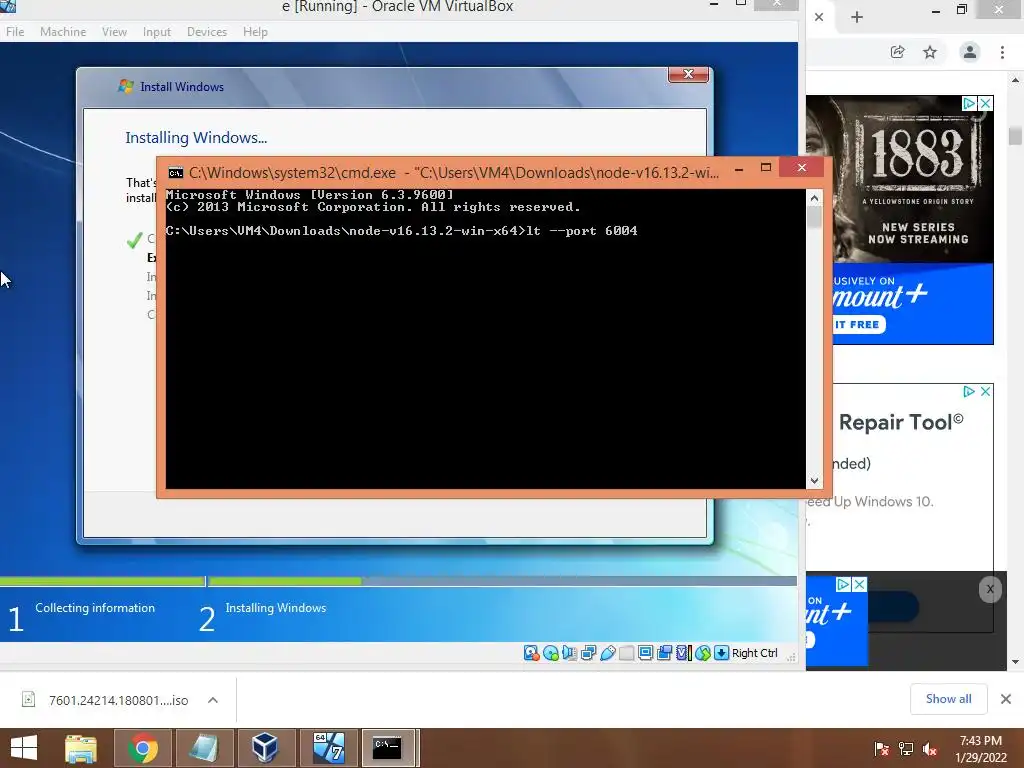Open the Chrome three-dot menu
The image size is (1024, 768).
(x=1002, y=52)
